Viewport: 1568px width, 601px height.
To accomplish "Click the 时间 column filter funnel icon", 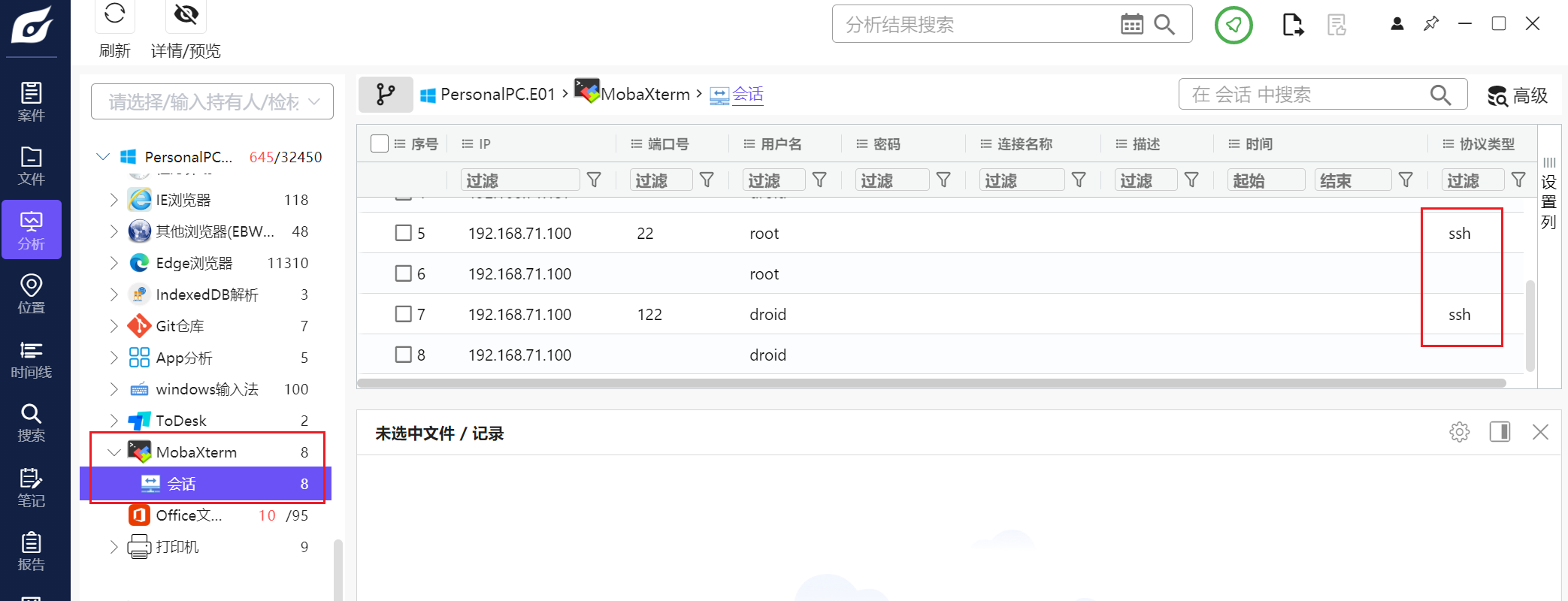I will (1406, 180).
